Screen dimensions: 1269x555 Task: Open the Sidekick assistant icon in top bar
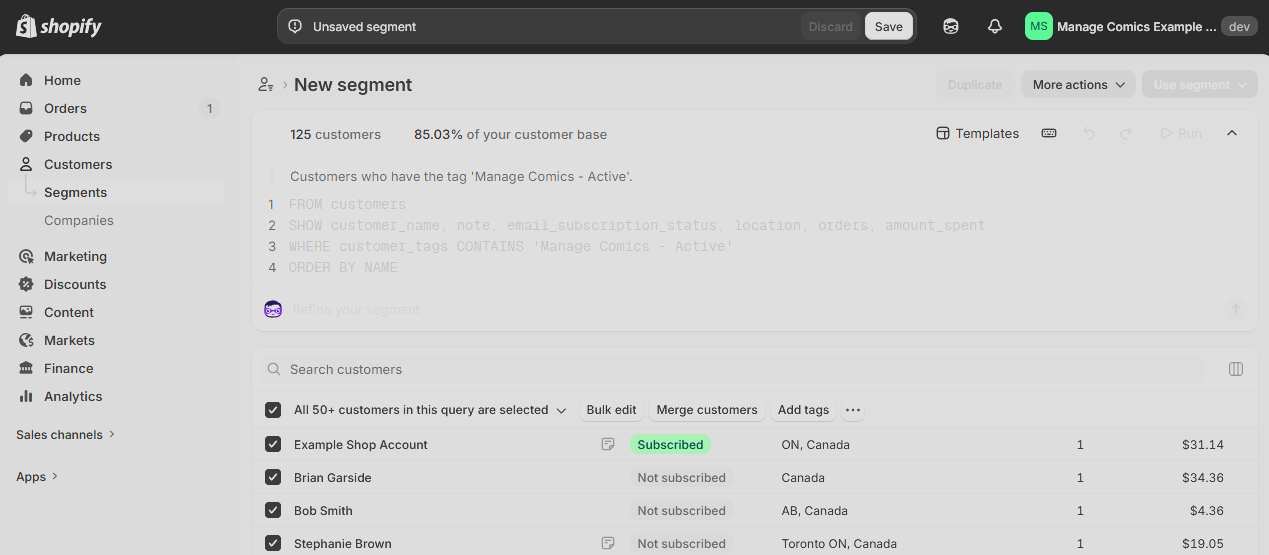tap(951, 27)
